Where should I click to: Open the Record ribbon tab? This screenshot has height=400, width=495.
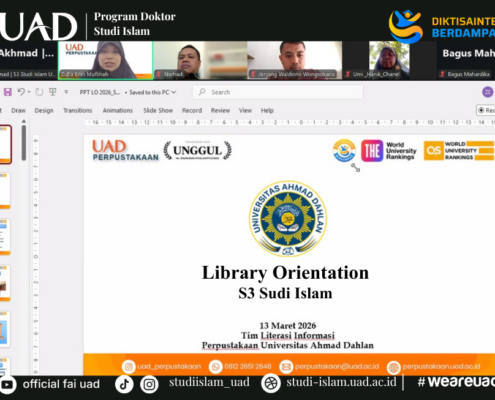click(192, 110)
